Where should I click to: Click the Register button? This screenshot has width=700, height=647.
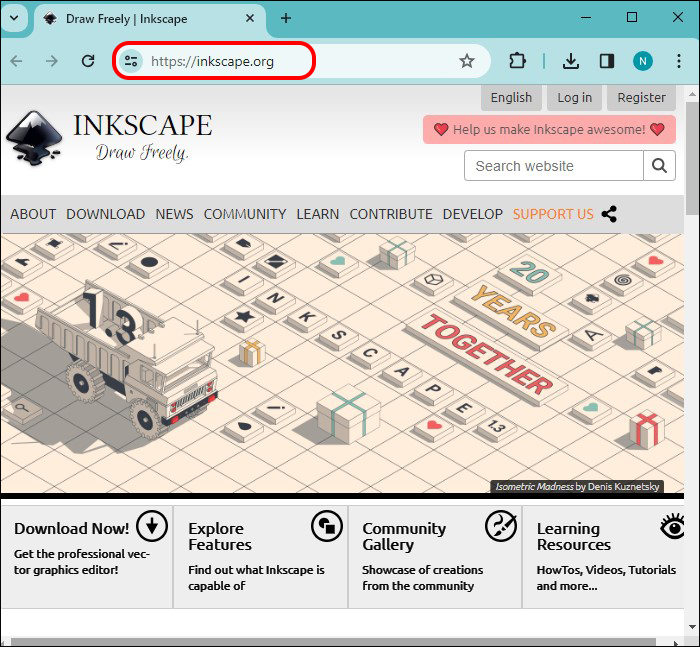pyautogui.click(x=642, y=98)
